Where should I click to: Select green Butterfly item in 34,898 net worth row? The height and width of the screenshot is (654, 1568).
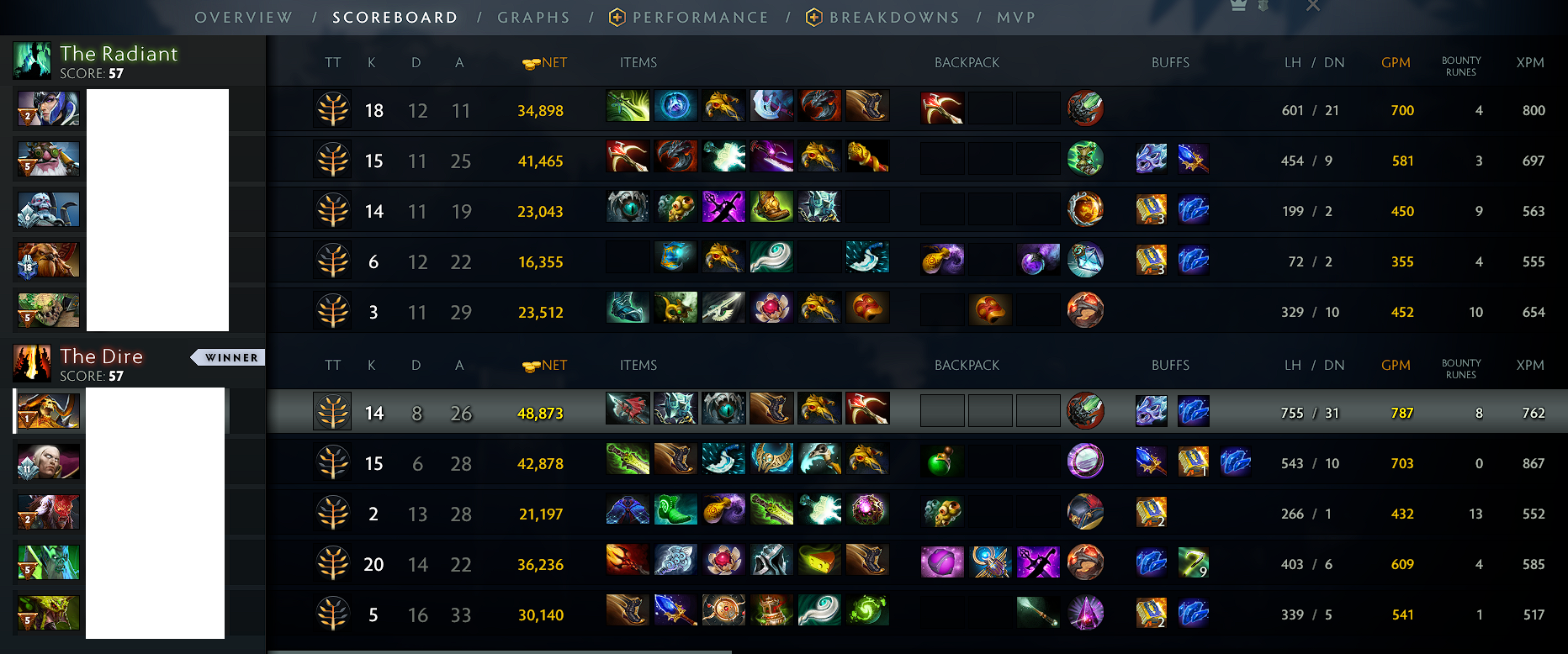pos(628,106)
